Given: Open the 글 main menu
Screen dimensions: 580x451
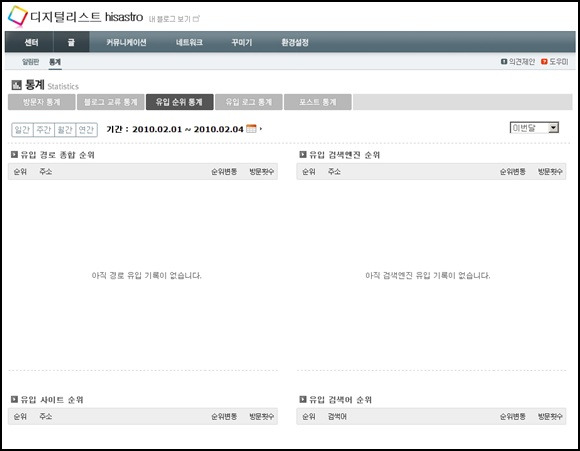Looking at the screenshot, I should coord(71,42).
